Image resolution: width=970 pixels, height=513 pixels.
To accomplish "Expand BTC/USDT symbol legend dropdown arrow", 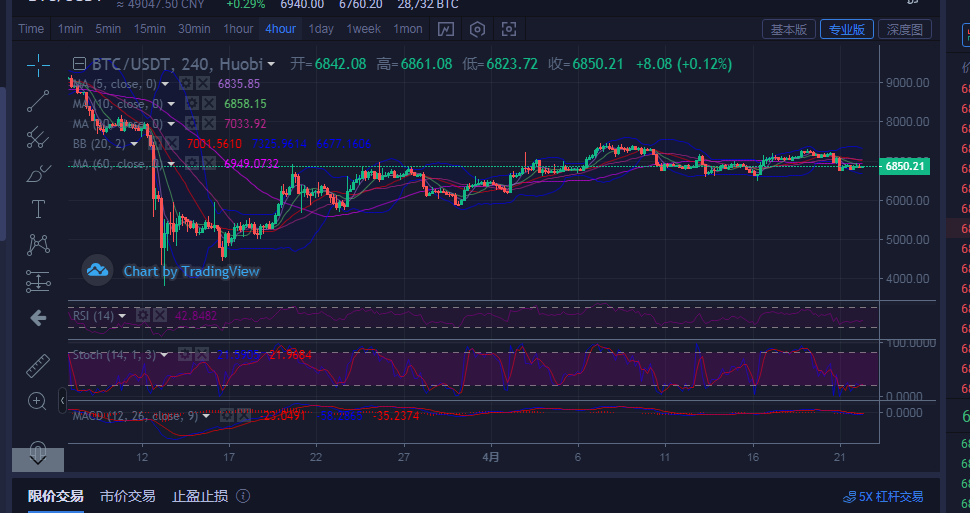I will click(271, 64).
